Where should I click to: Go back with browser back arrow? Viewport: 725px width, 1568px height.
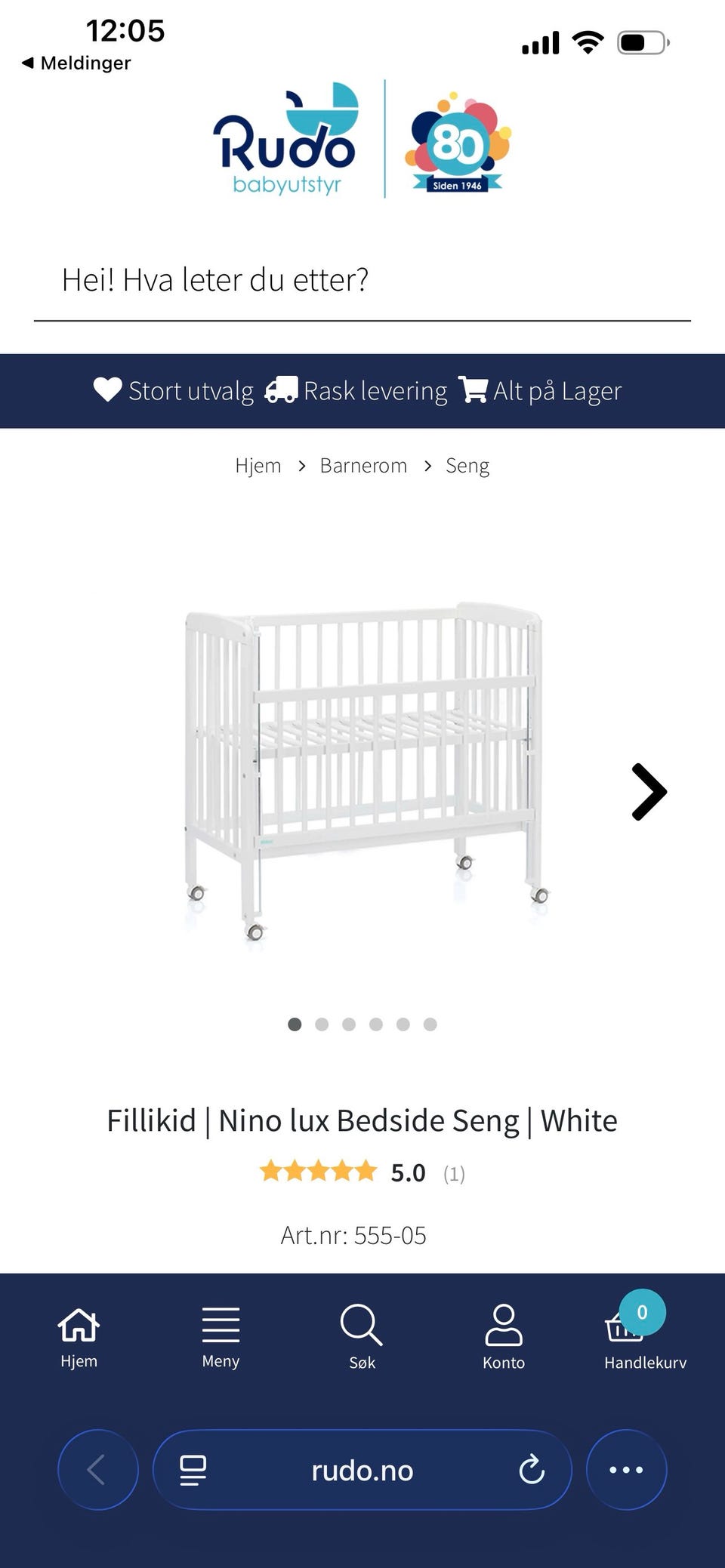pyautogui.click(x=97, y=1470)
